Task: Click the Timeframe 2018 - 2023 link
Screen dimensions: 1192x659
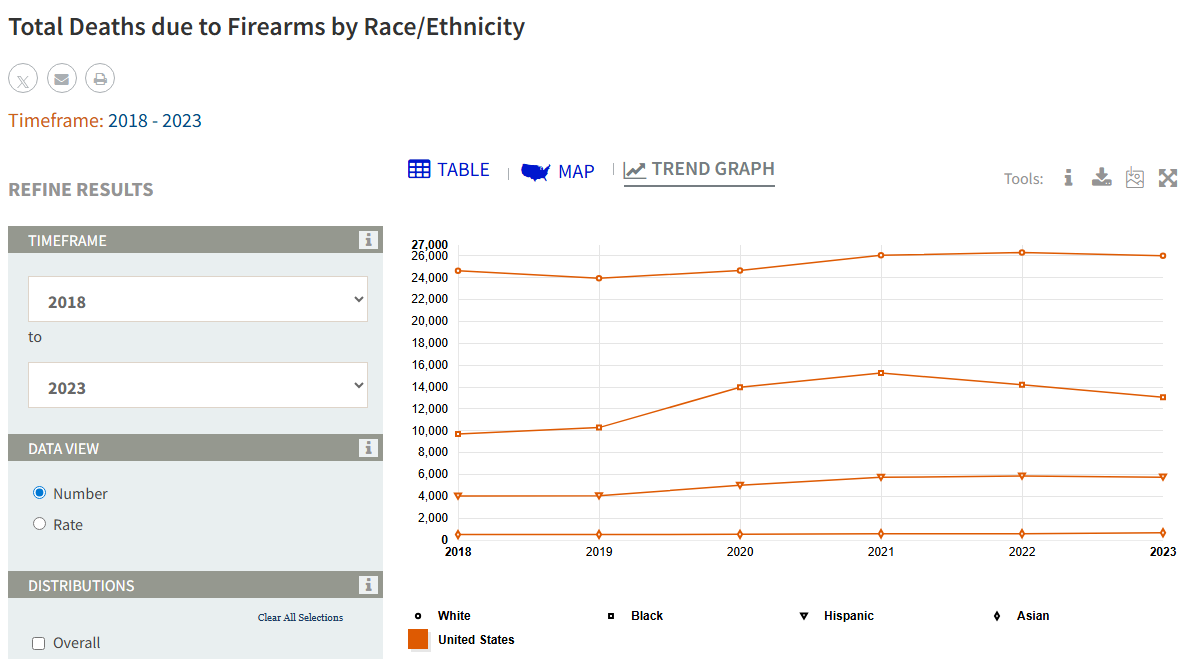Action: click(154, 121)
